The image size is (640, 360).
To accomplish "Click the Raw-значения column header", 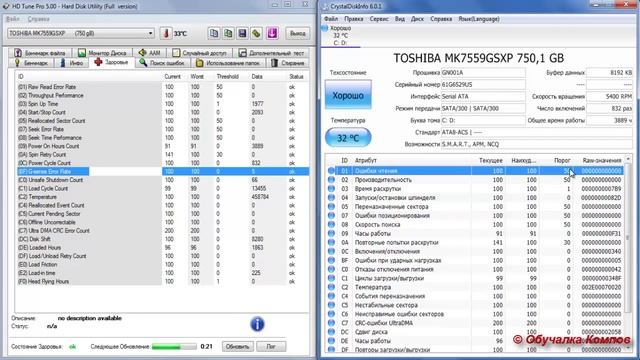I will point(602,160).
